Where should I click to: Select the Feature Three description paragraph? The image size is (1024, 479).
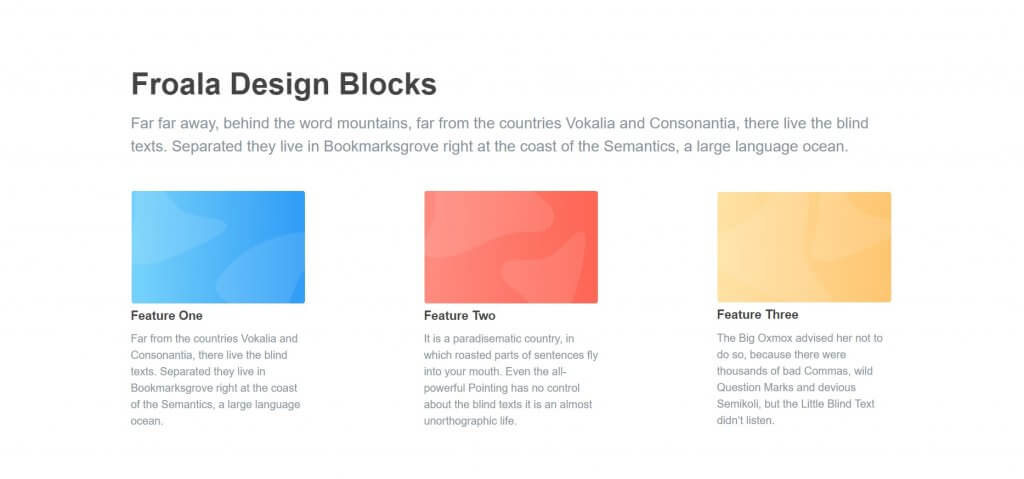point(800,379)
